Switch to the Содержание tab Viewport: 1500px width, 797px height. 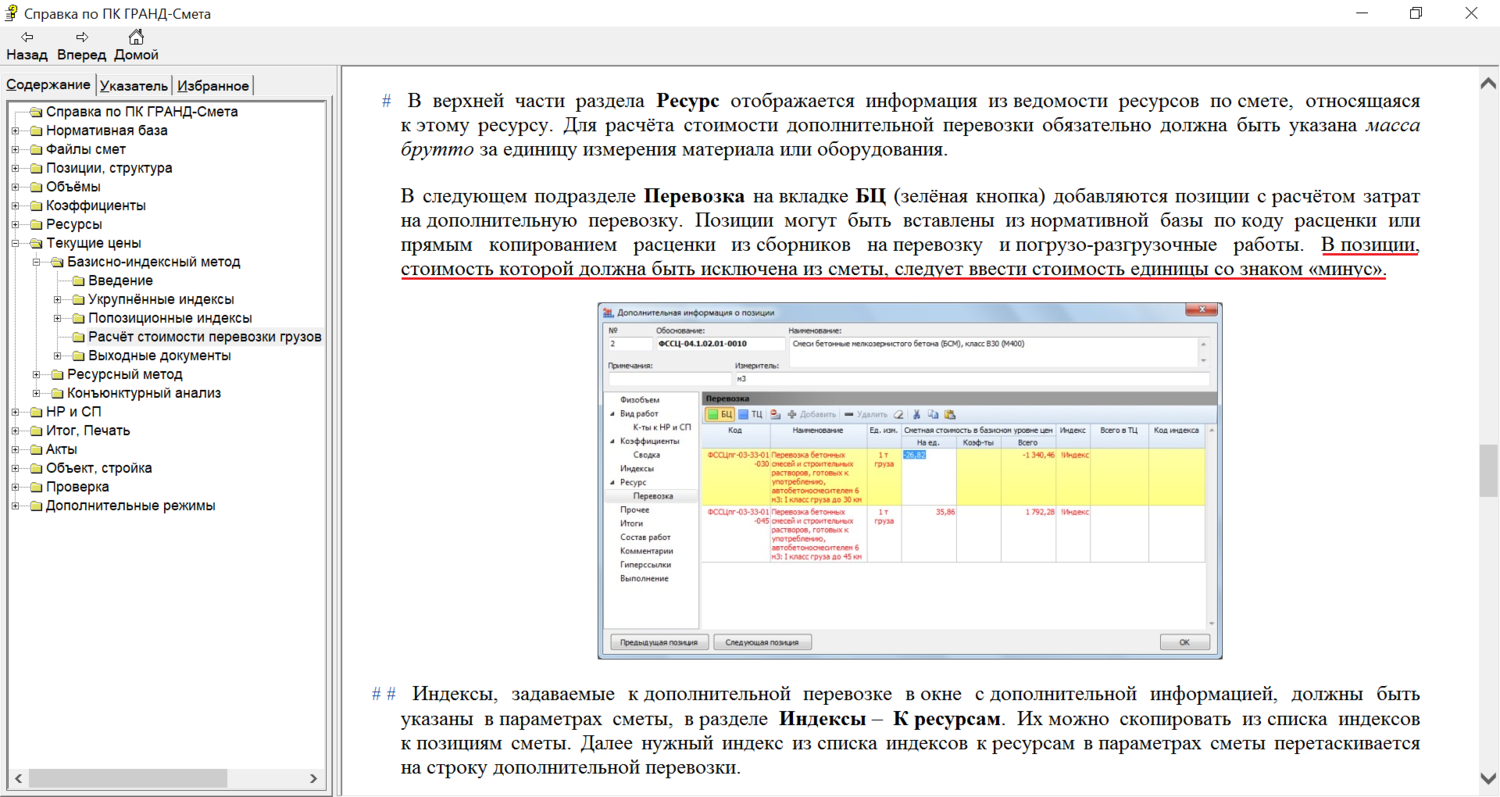[x=48, y=85]
